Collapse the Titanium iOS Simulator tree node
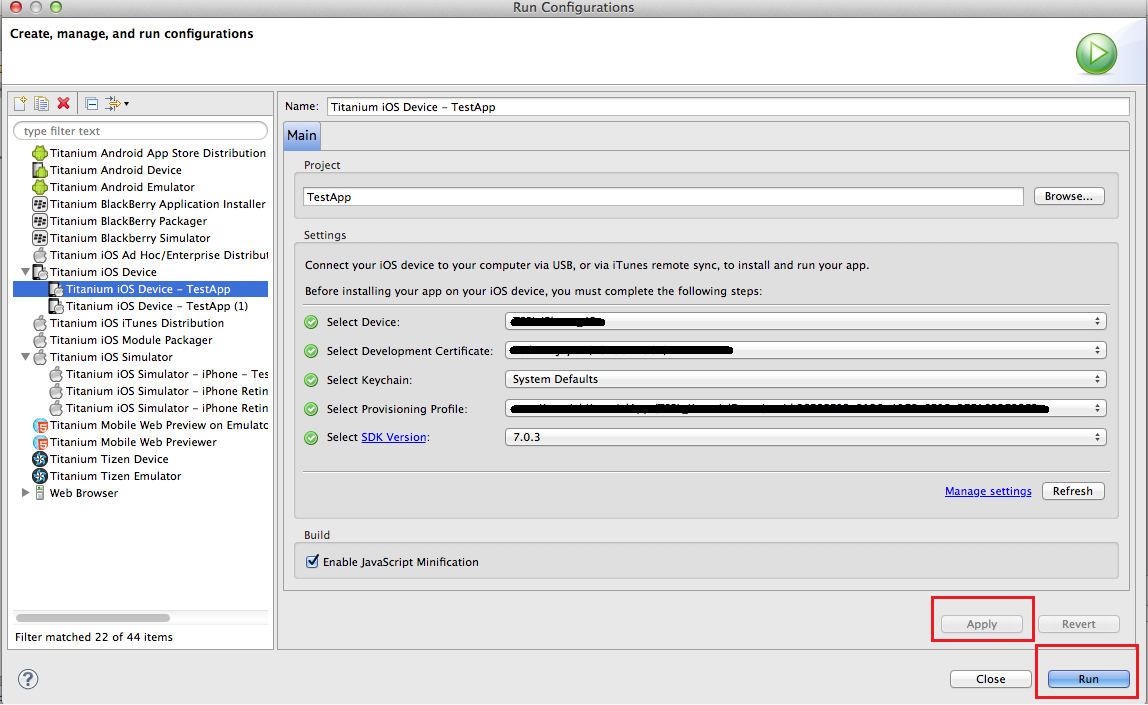 click(25, 357)
